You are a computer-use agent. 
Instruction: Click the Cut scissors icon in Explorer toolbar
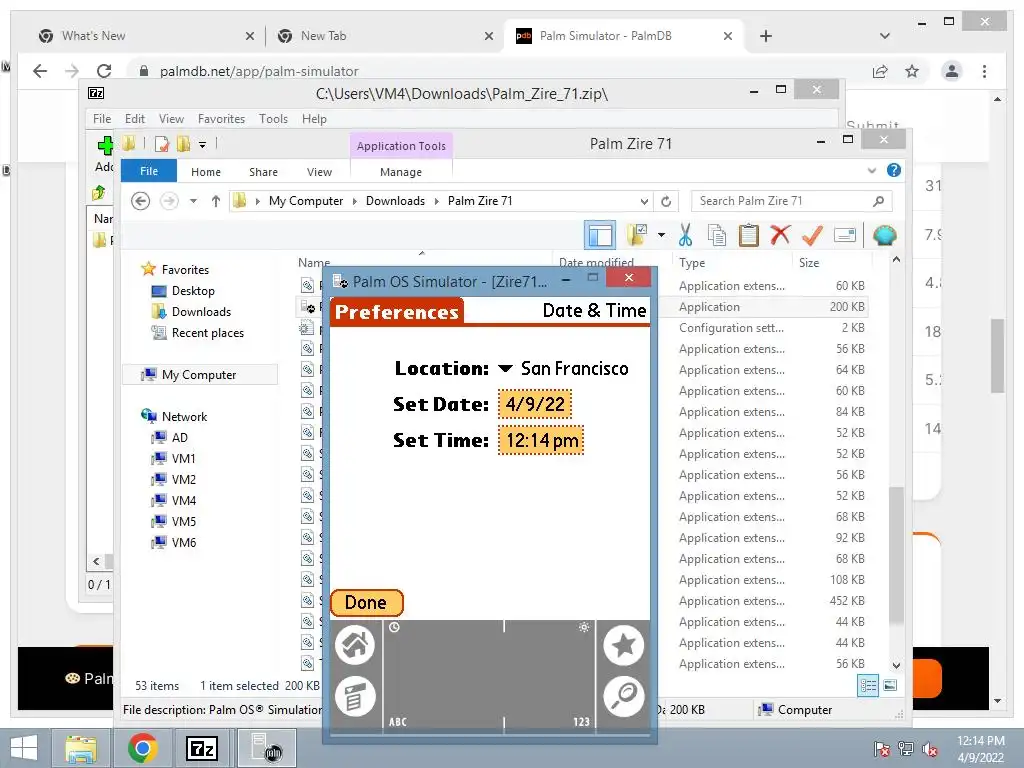coord(685,235)
